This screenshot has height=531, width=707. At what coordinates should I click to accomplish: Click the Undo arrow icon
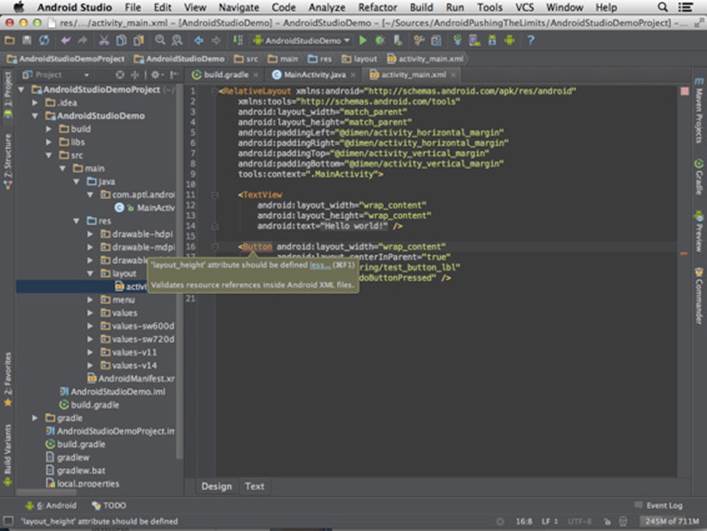[66, 41]
